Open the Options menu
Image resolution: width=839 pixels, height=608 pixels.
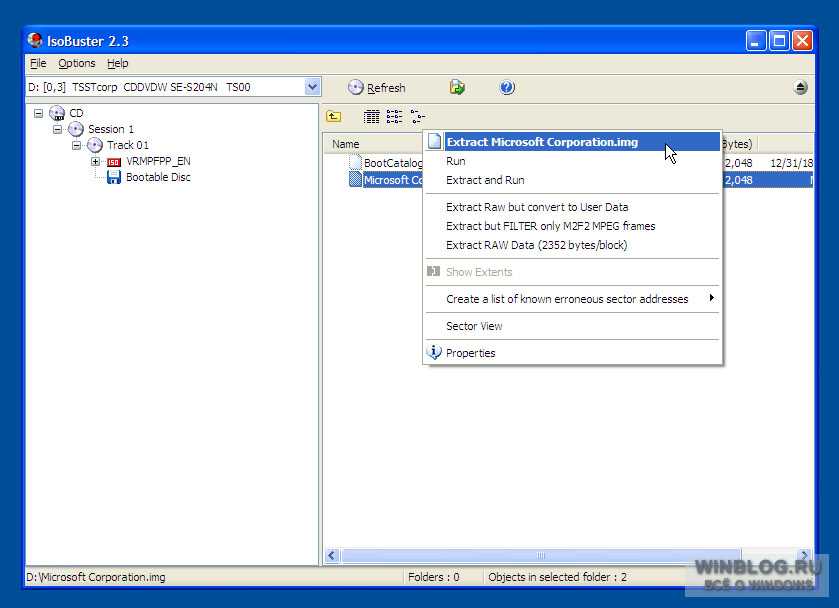pos(77,63)
